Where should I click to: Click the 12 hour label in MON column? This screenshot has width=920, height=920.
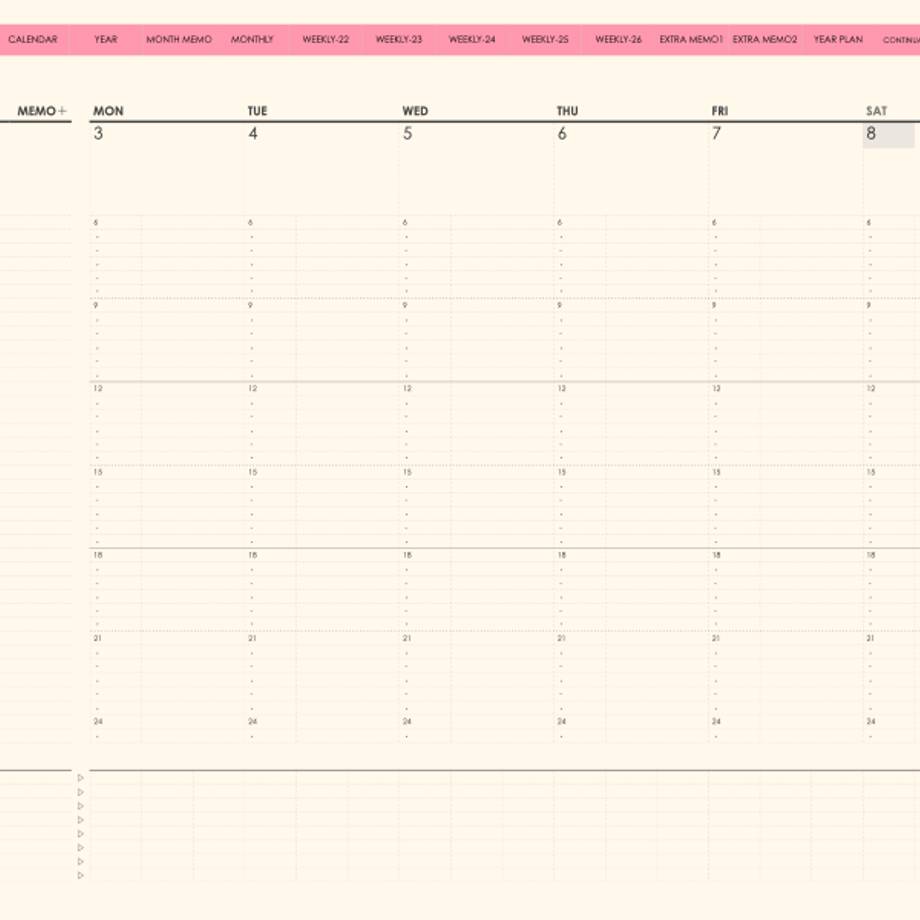[98, 388]
